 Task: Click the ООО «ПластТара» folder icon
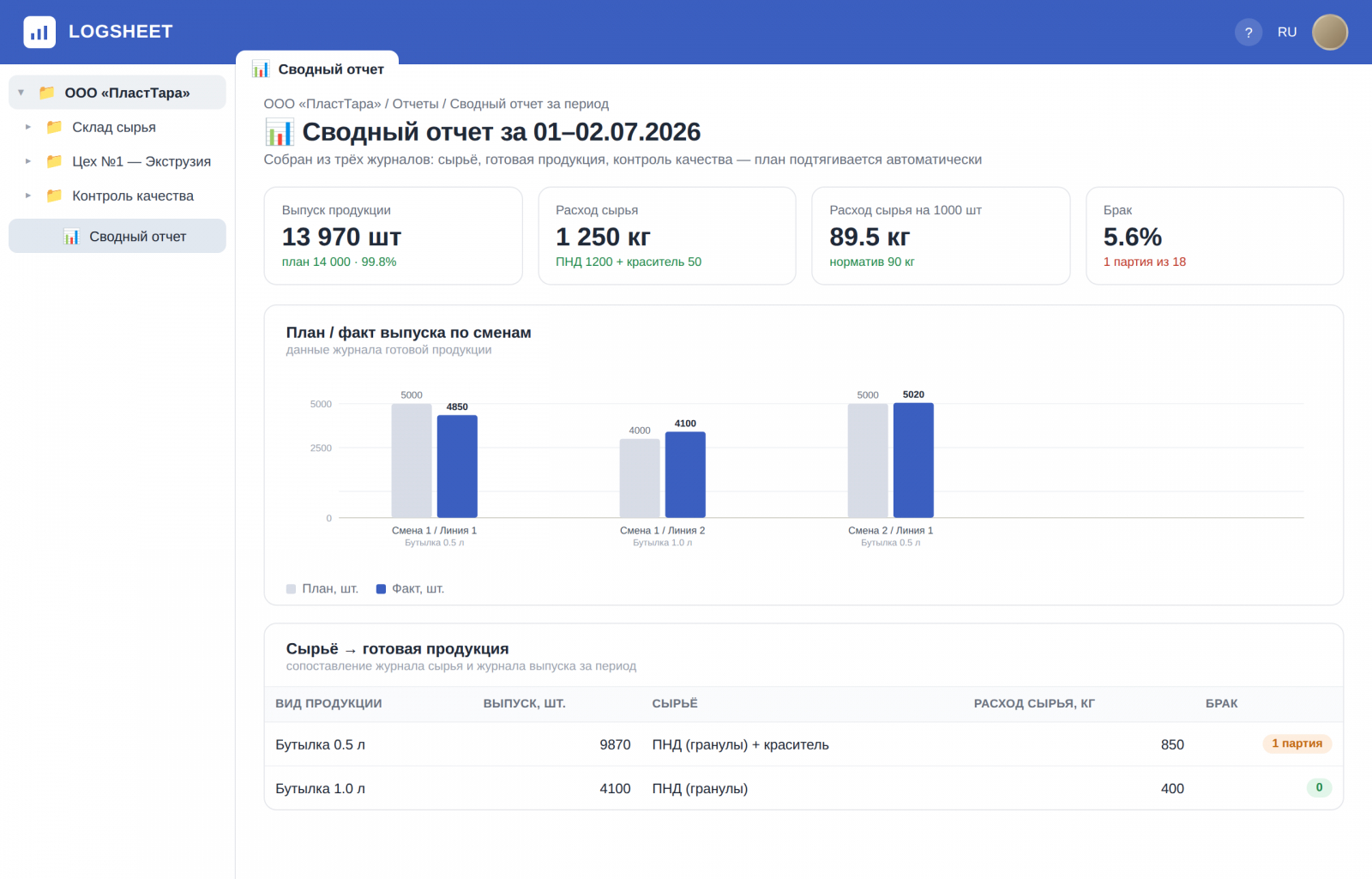47,93
